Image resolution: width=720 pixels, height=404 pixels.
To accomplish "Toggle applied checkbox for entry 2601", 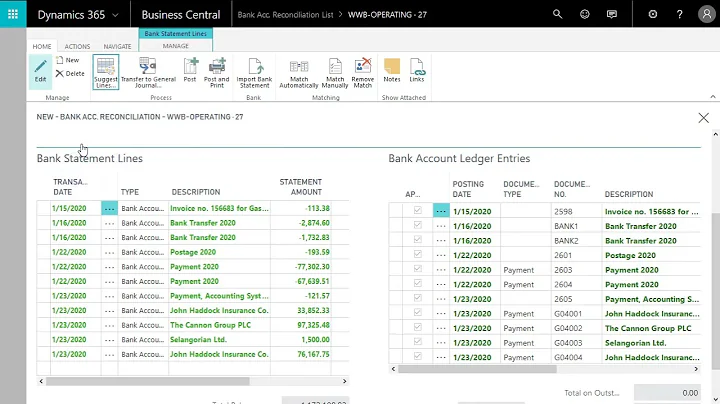I will point(417,254).
